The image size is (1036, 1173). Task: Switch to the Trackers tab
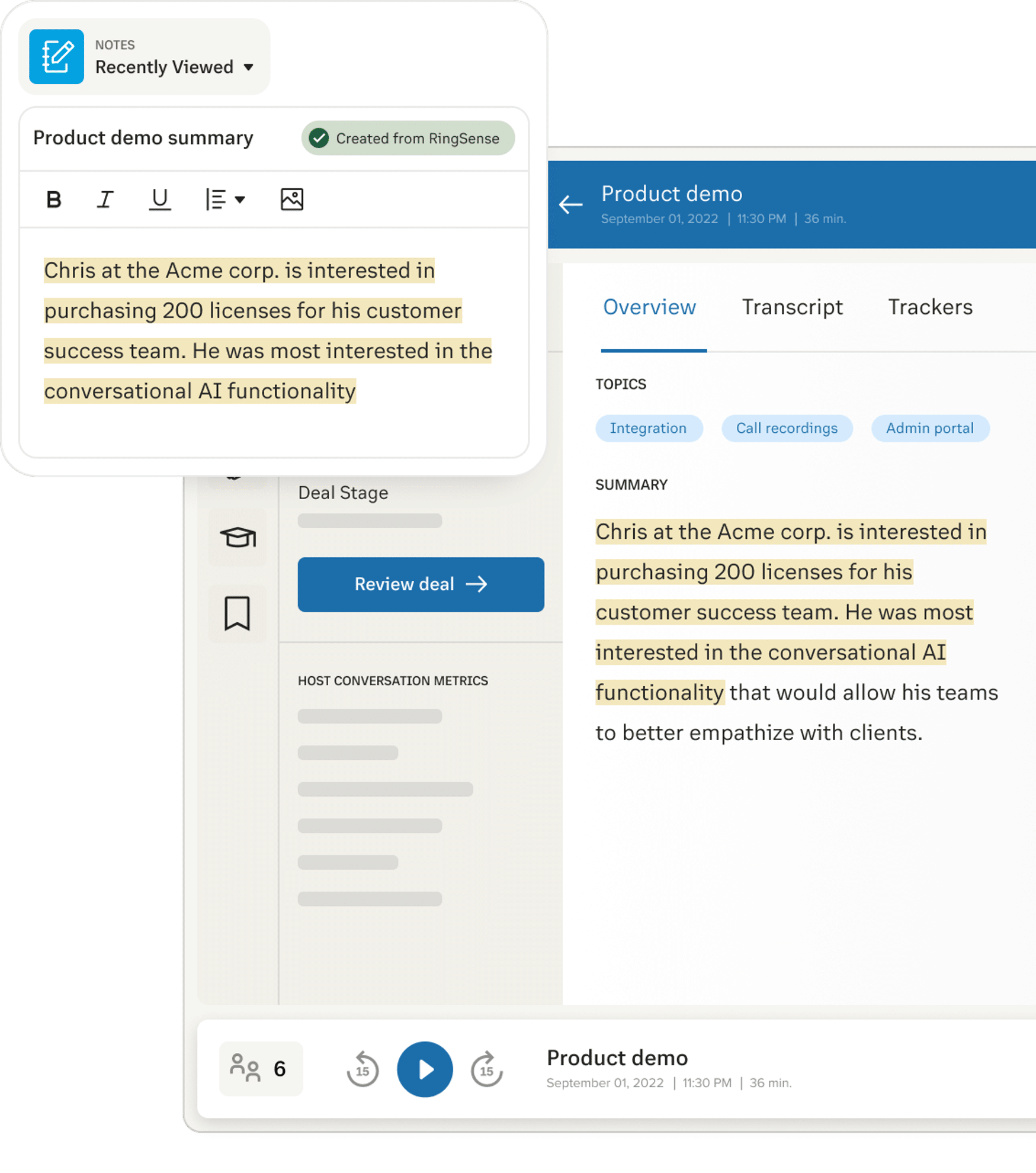[x=930, y=307]
